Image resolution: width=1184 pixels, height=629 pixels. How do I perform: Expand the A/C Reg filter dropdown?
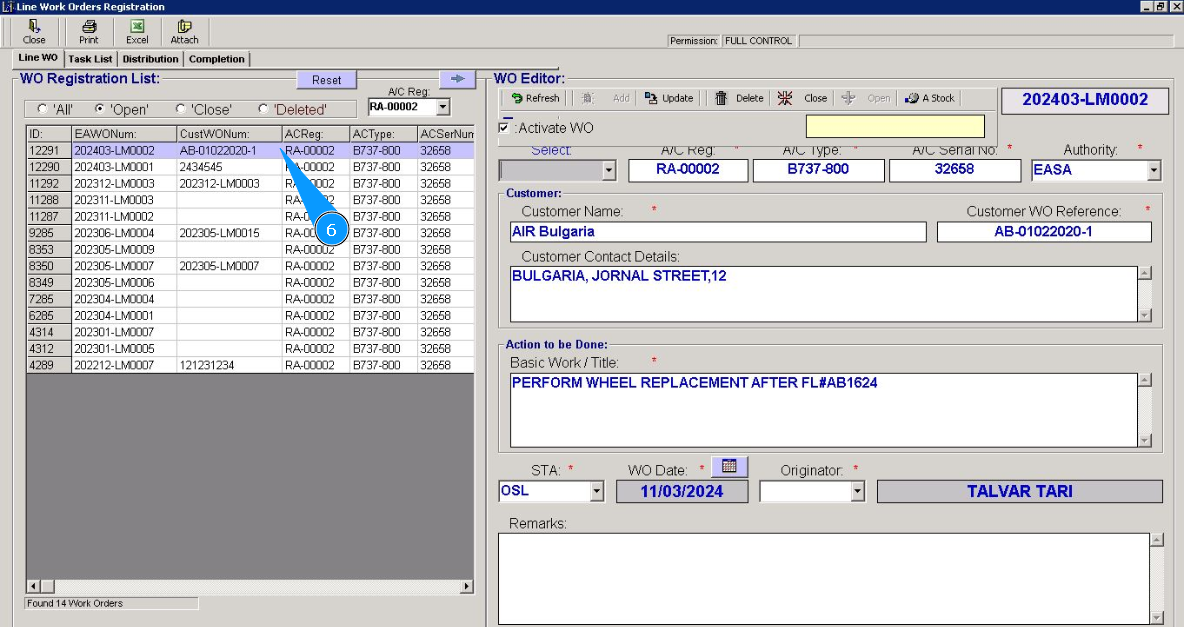(x=443, y=107)
